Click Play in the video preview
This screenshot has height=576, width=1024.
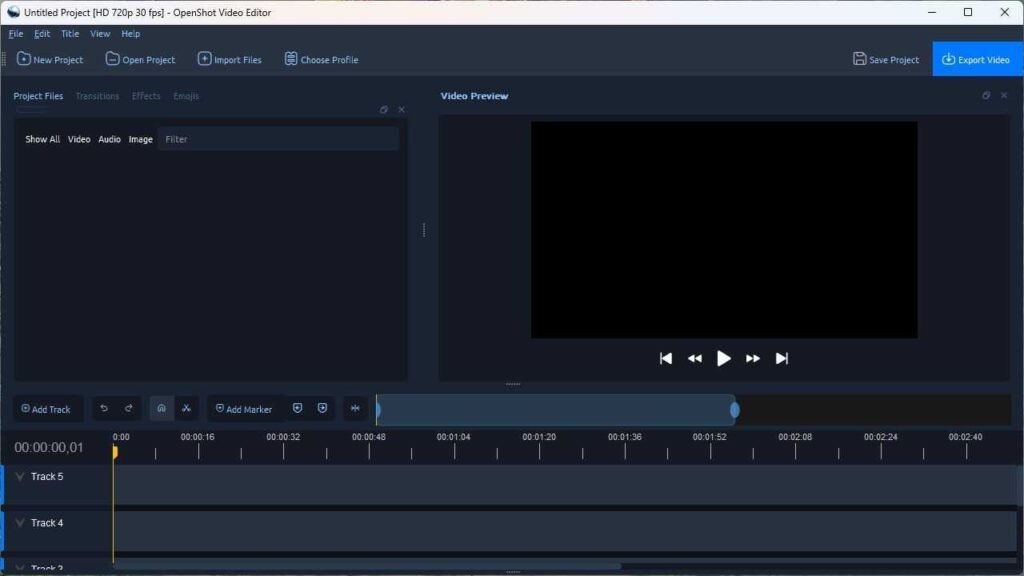(723, 357)
